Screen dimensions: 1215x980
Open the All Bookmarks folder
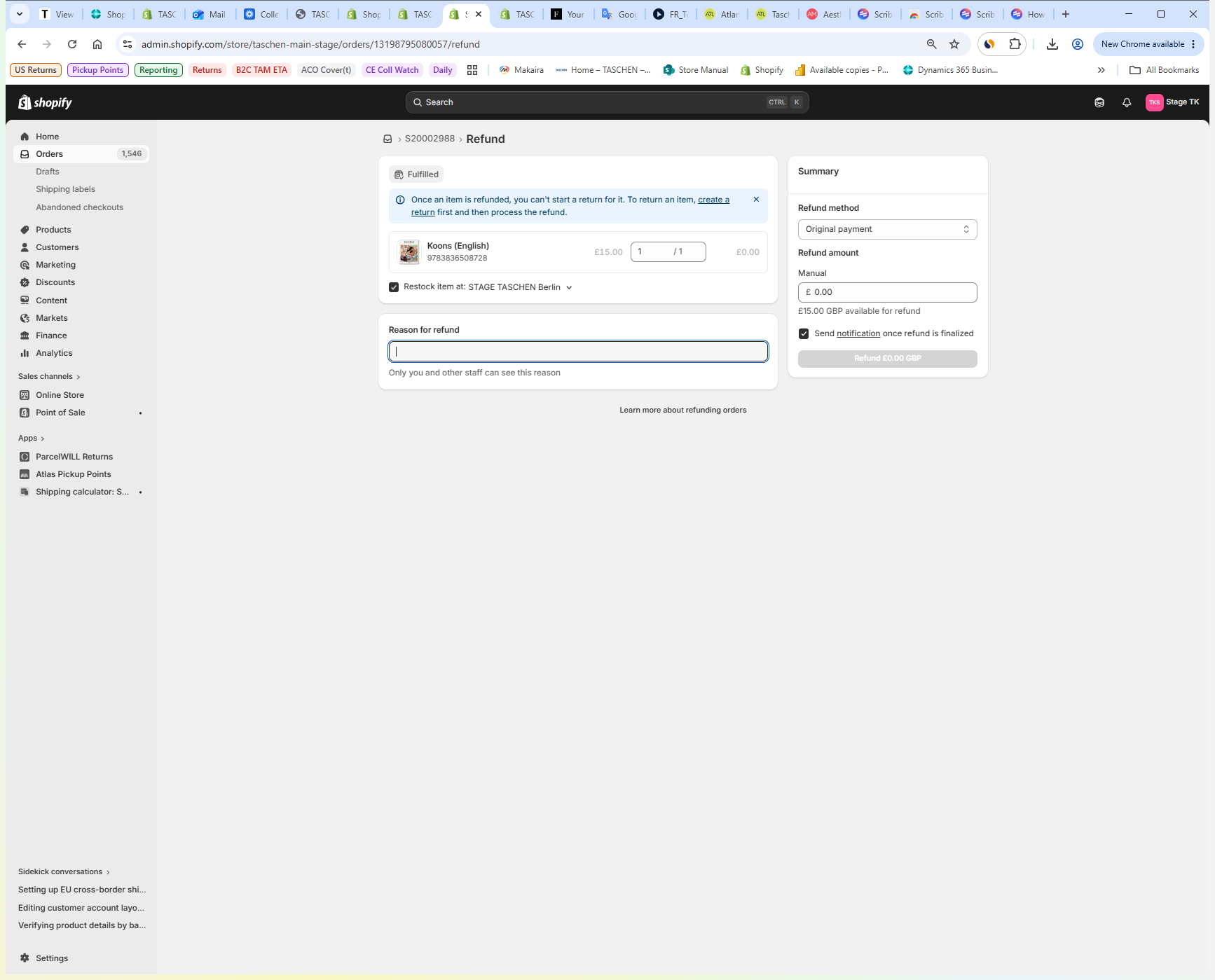point(1165,70)
